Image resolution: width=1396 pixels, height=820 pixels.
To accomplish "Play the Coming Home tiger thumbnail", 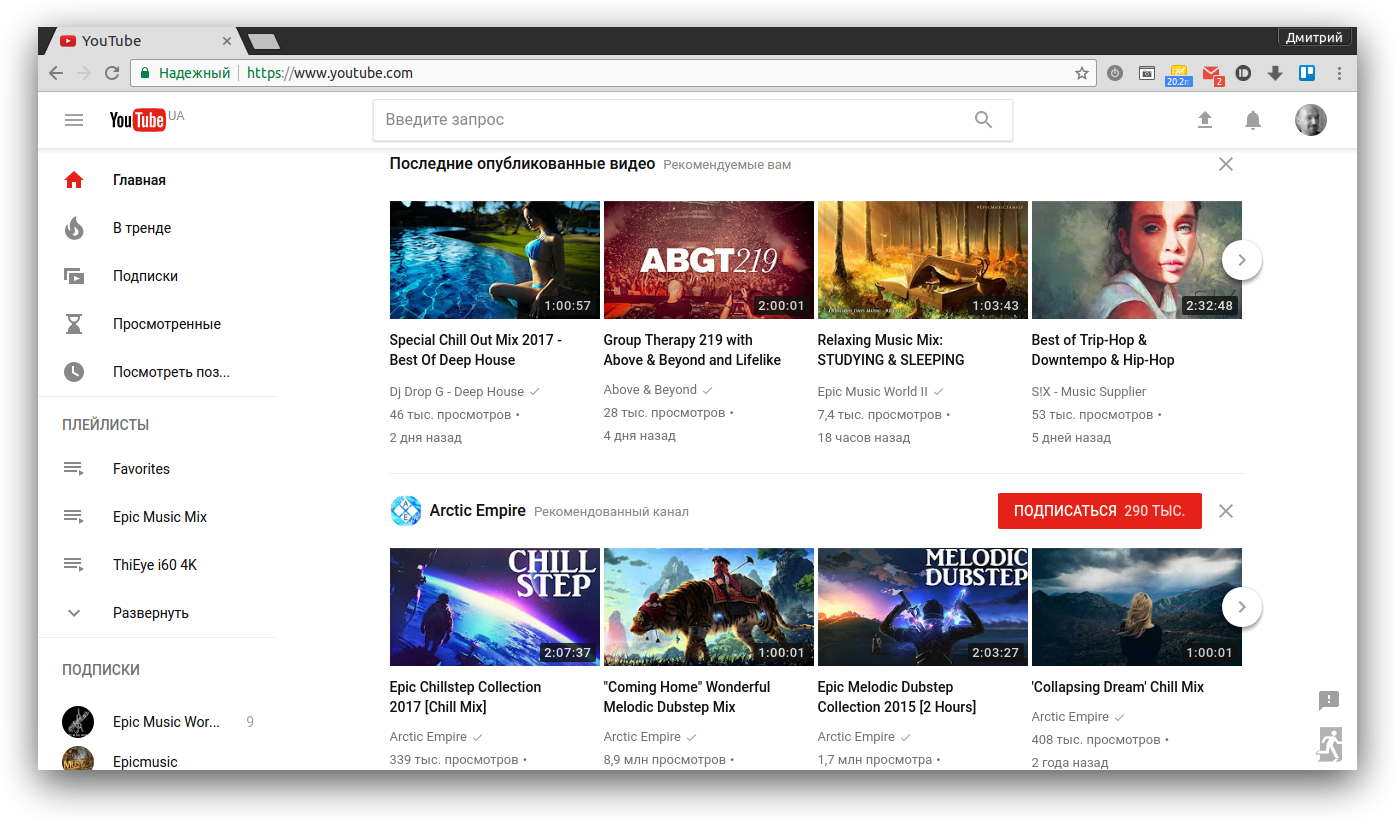I will coord(709,607).
